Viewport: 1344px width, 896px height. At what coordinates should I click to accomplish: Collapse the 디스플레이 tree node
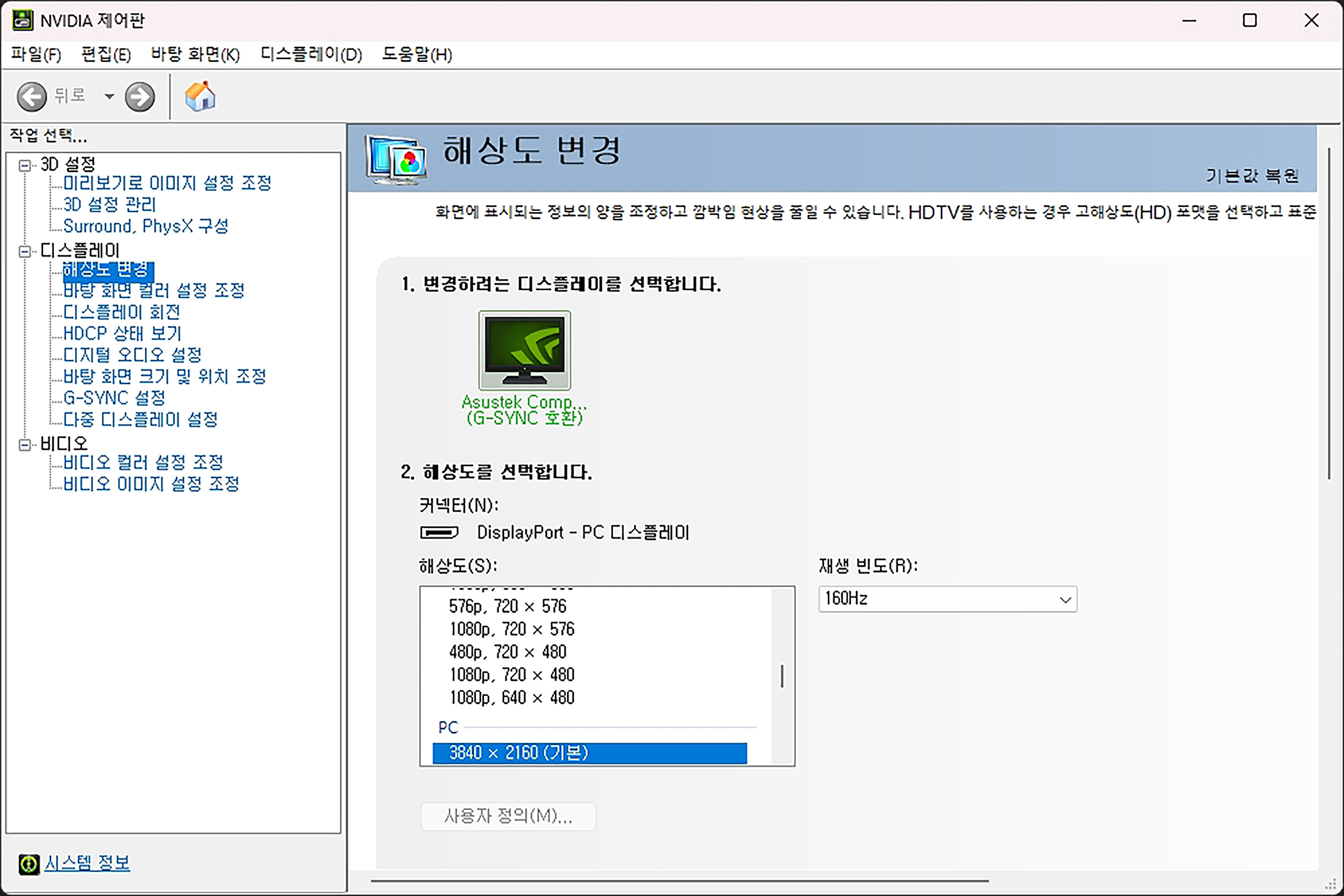point(25,251)
